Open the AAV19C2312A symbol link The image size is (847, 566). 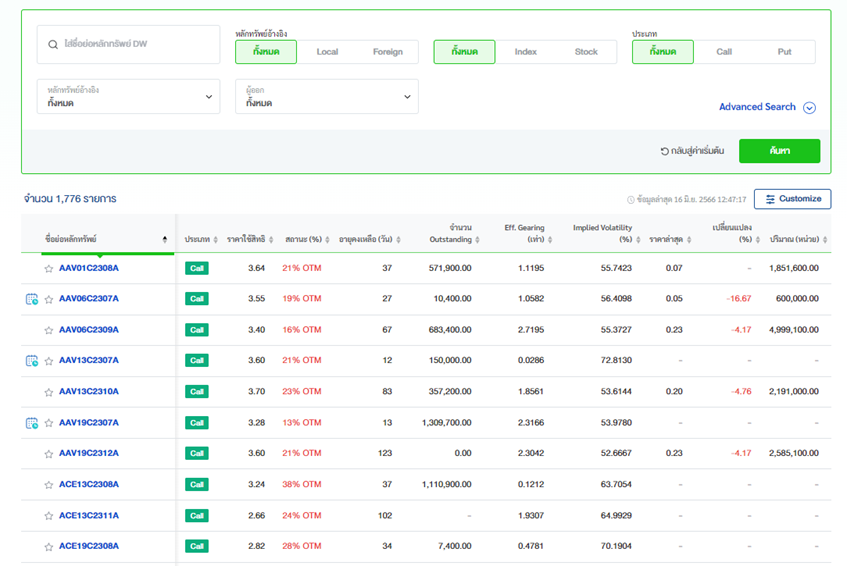(x=89, y=453)
